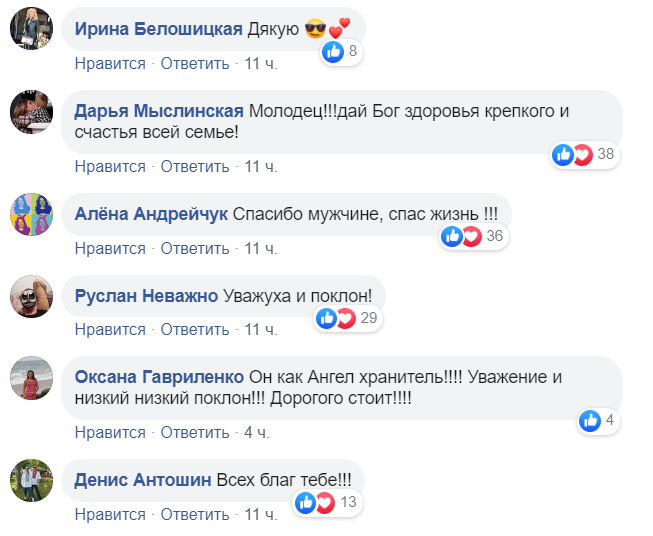
Task: Open reactions on Дарья Мыслинская's comment
Action: tap(583, 155)
